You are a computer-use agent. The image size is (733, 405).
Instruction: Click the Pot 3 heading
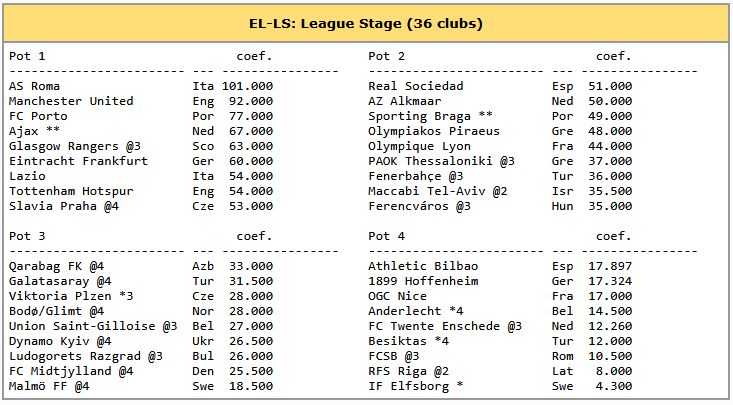coord(27,236)
